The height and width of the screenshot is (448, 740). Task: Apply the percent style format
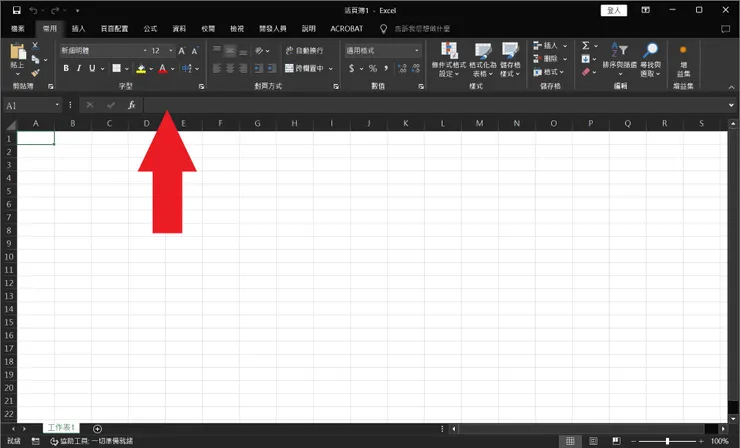click(x=373, y=68)
